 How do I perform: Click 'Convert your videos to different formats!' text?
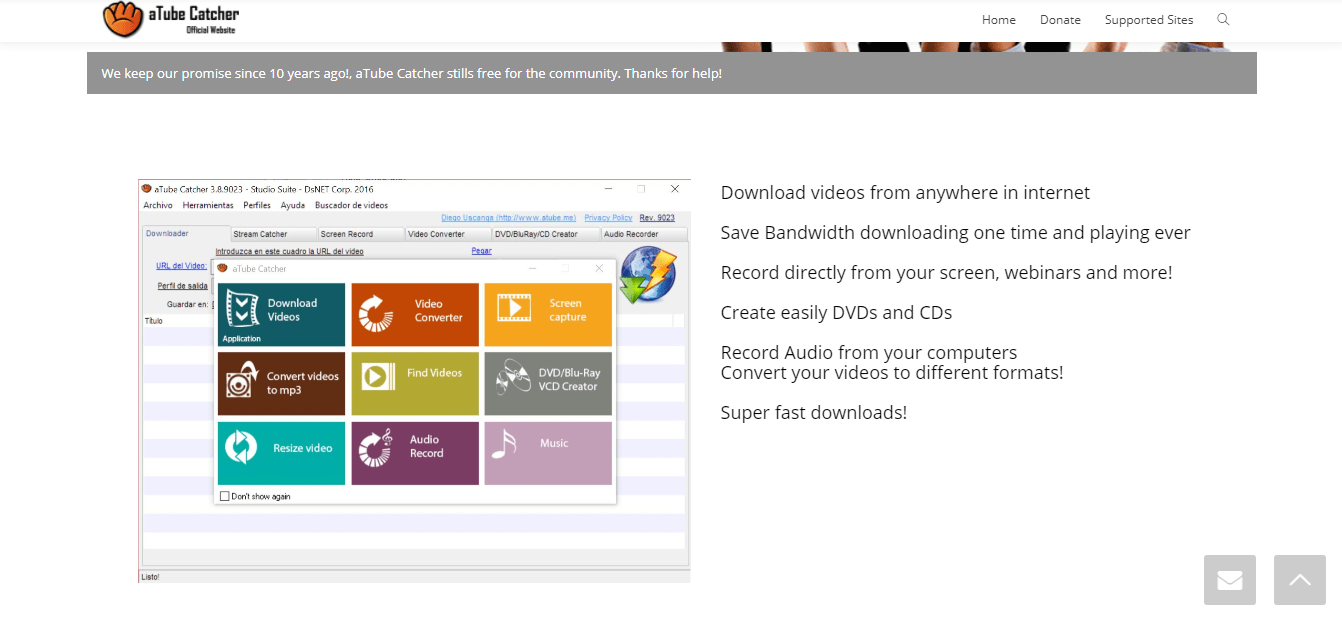[892, 373]
